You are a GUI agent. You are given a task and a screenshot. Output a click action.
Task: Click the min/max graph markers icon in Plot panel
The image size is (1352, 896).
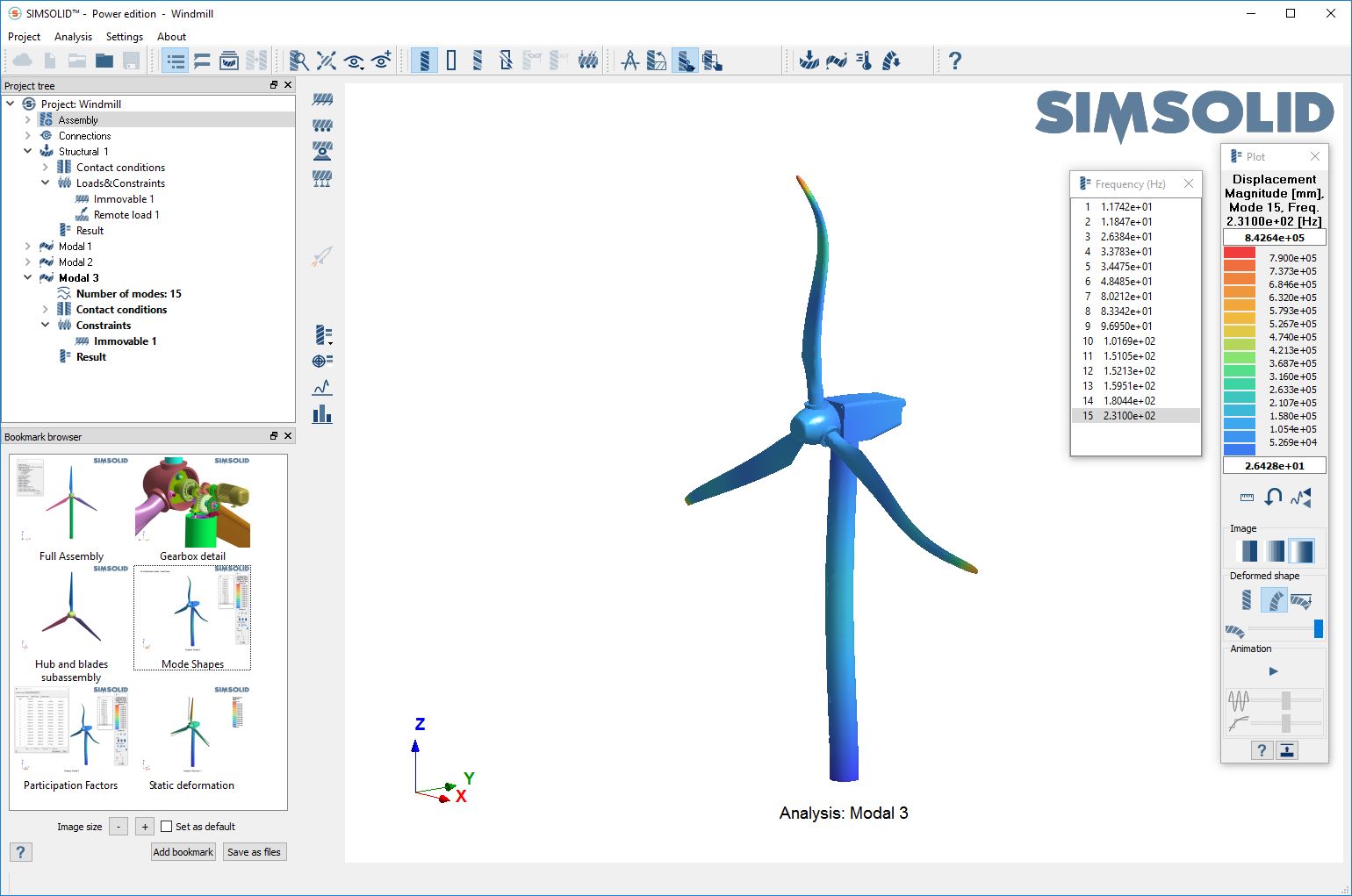click(x=1301, y=498)
